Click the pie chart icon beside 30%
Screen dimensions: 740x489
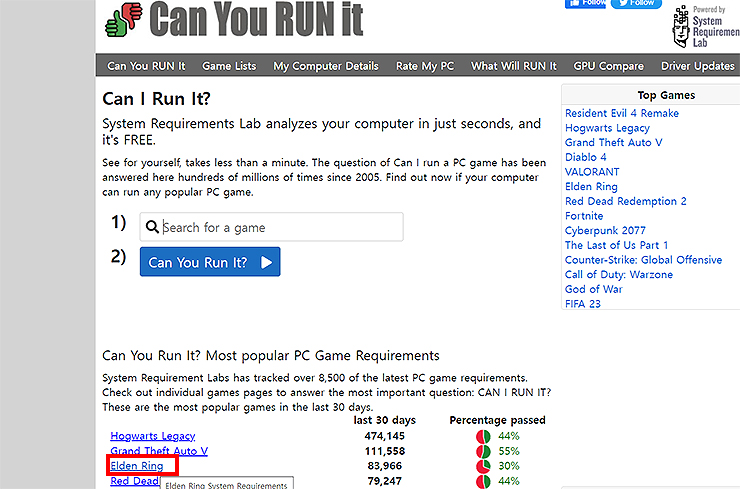tap(483, 466)
